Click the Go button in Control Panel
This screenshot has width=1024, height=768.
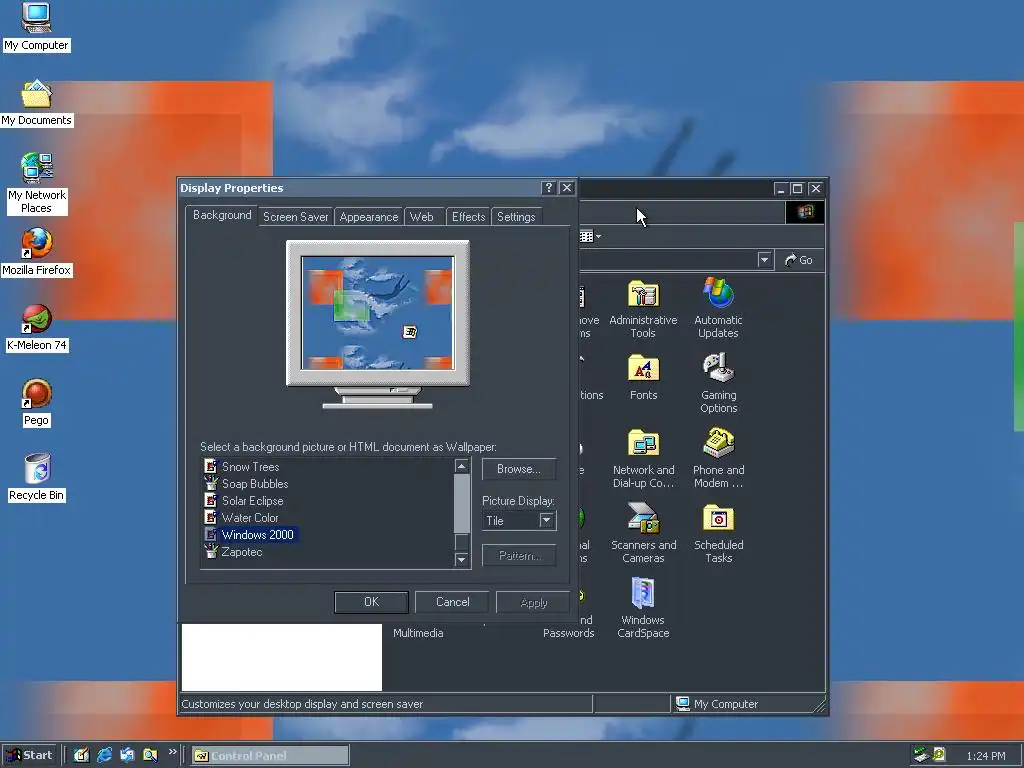coord(799,260)
